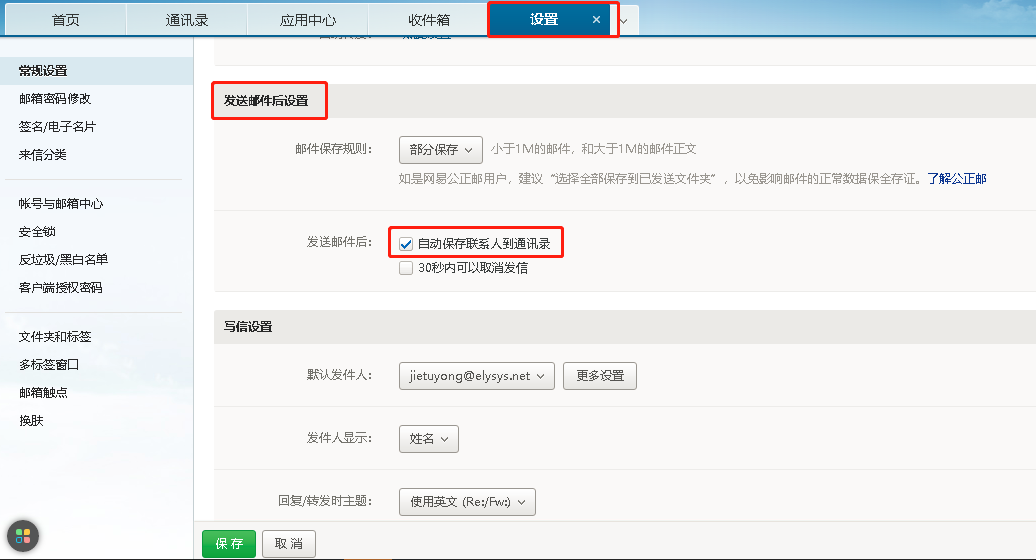Click the colorful grid launcher icon
This screenshot has width=1036, height=560.
click(23, 535)
